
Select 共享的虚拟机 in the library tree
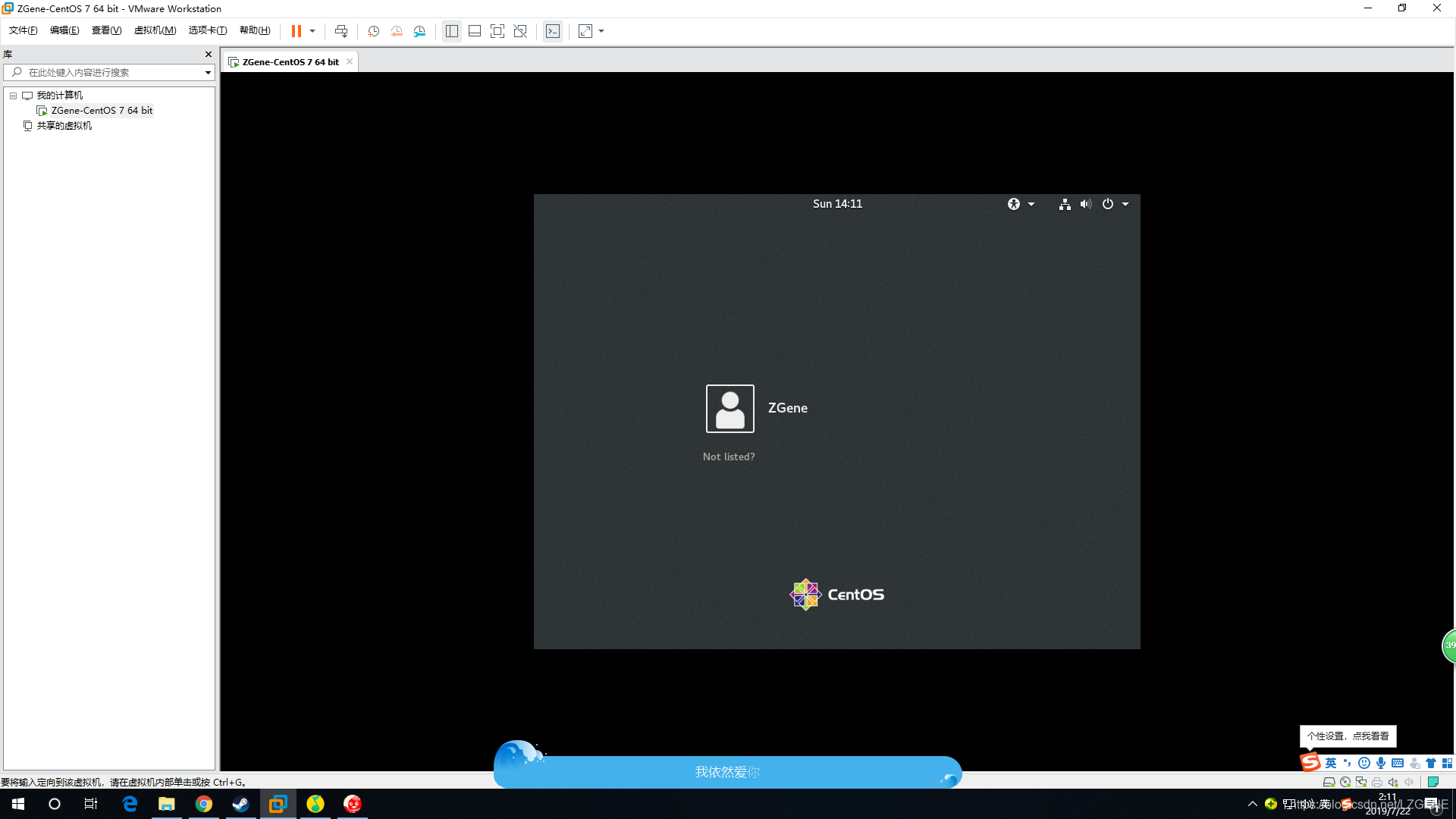pyautogui.click(x=64, y=125)
